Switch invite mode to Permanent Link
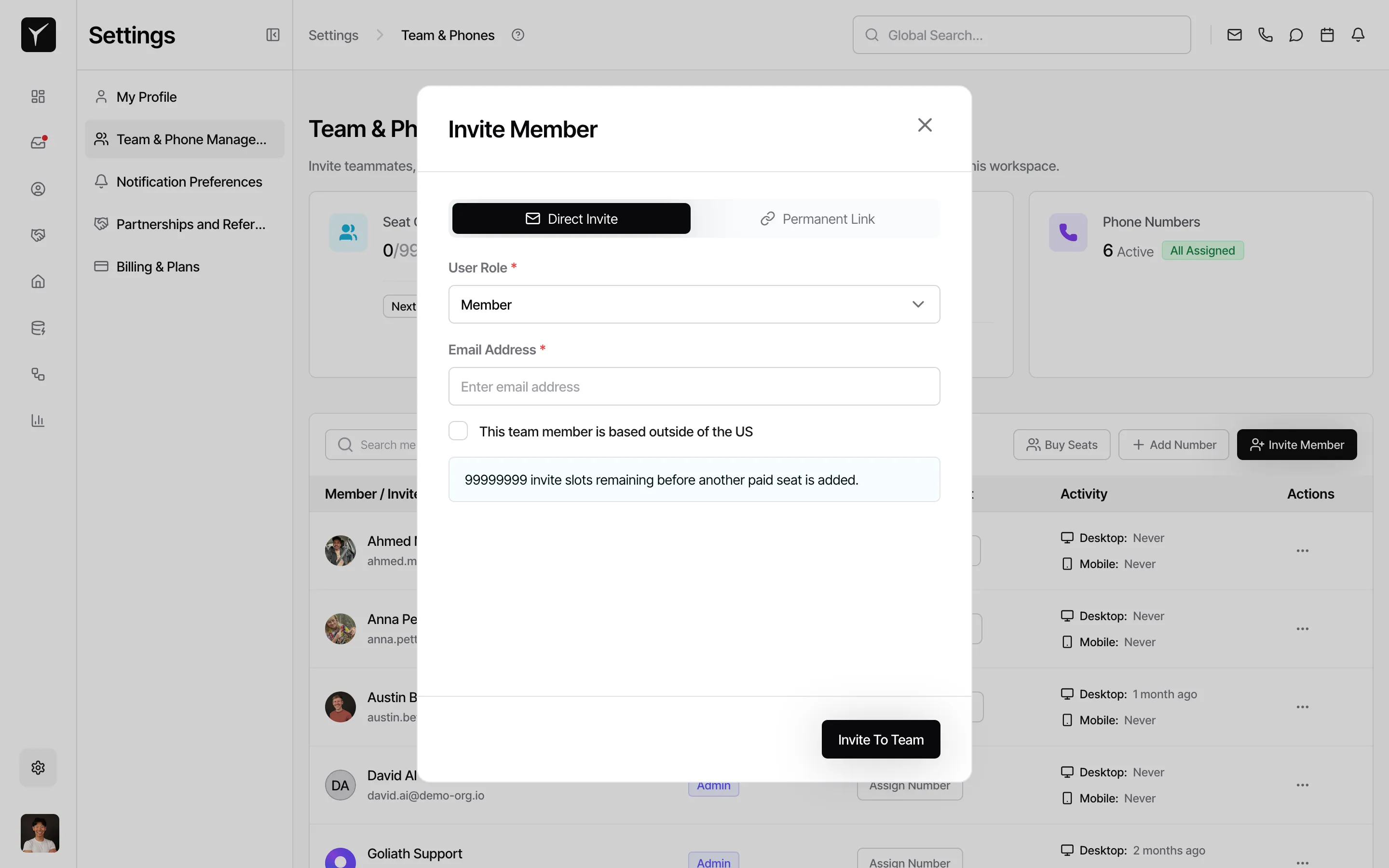1389x868 pixels. pyautogui.click(x=817, y=218)
